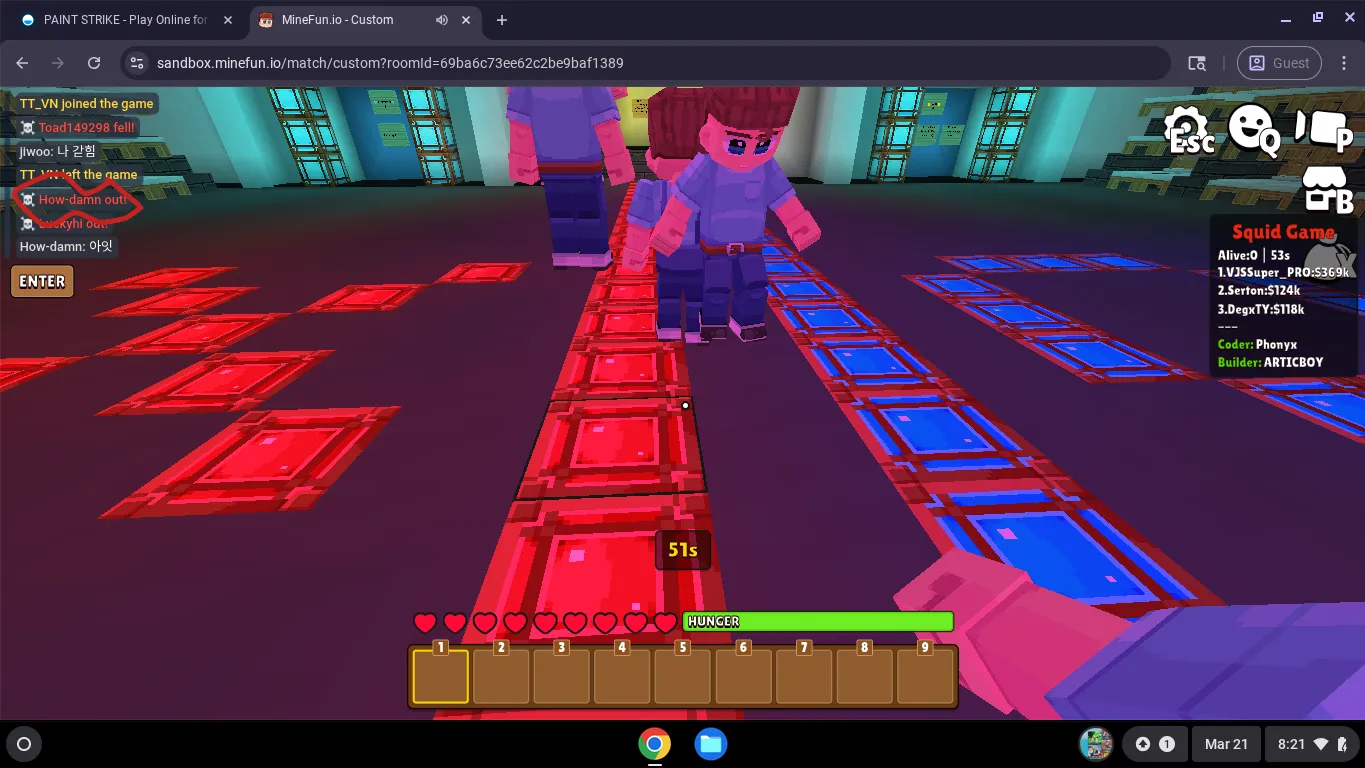The height and width of the screenshot is (768, 1365).
Task: Open Chrome from the shelf
Action: (655, 744)
